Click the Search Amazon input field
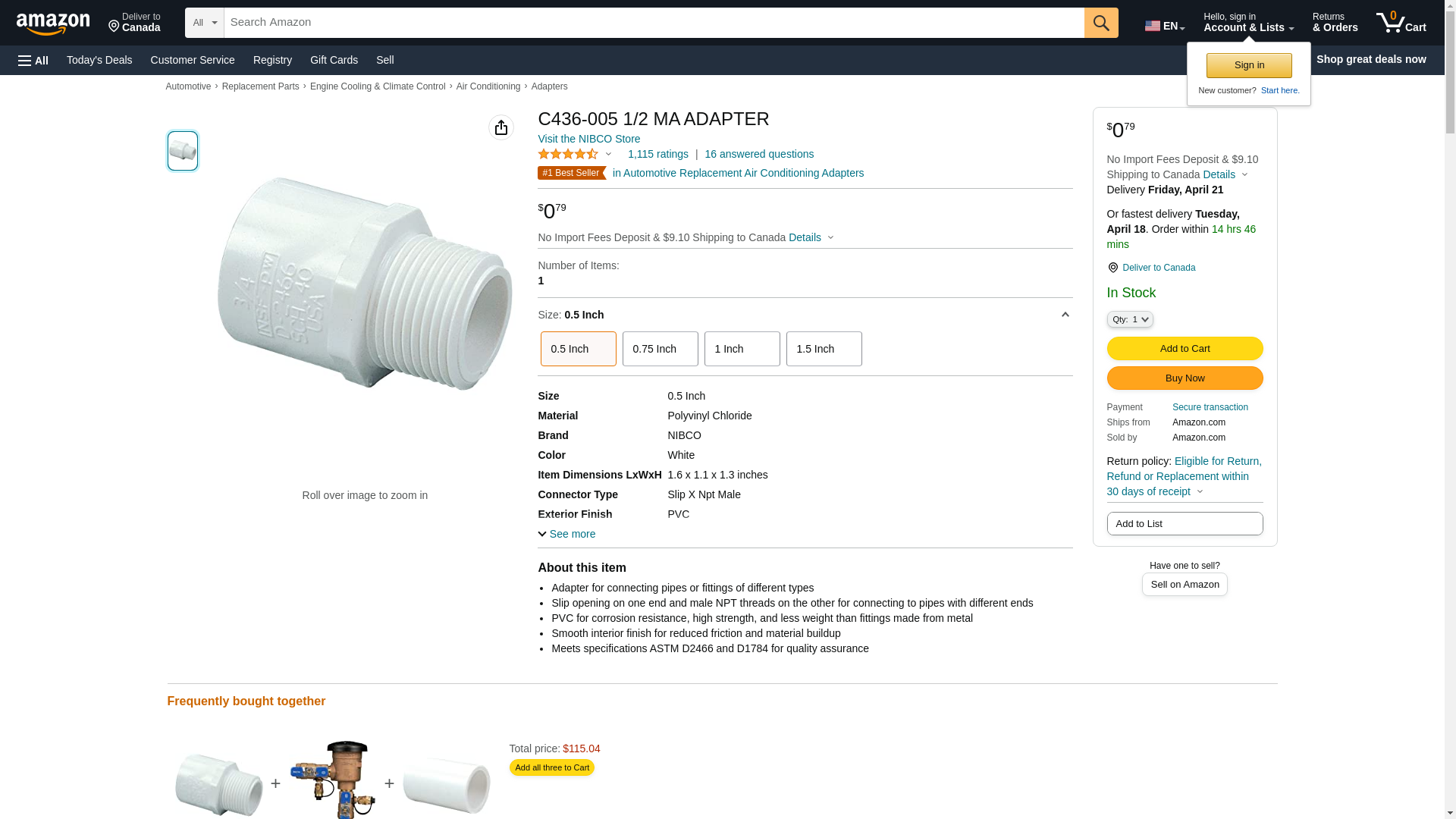The width and height of the screenshot is (1456, 819). (x=654, y=23)
